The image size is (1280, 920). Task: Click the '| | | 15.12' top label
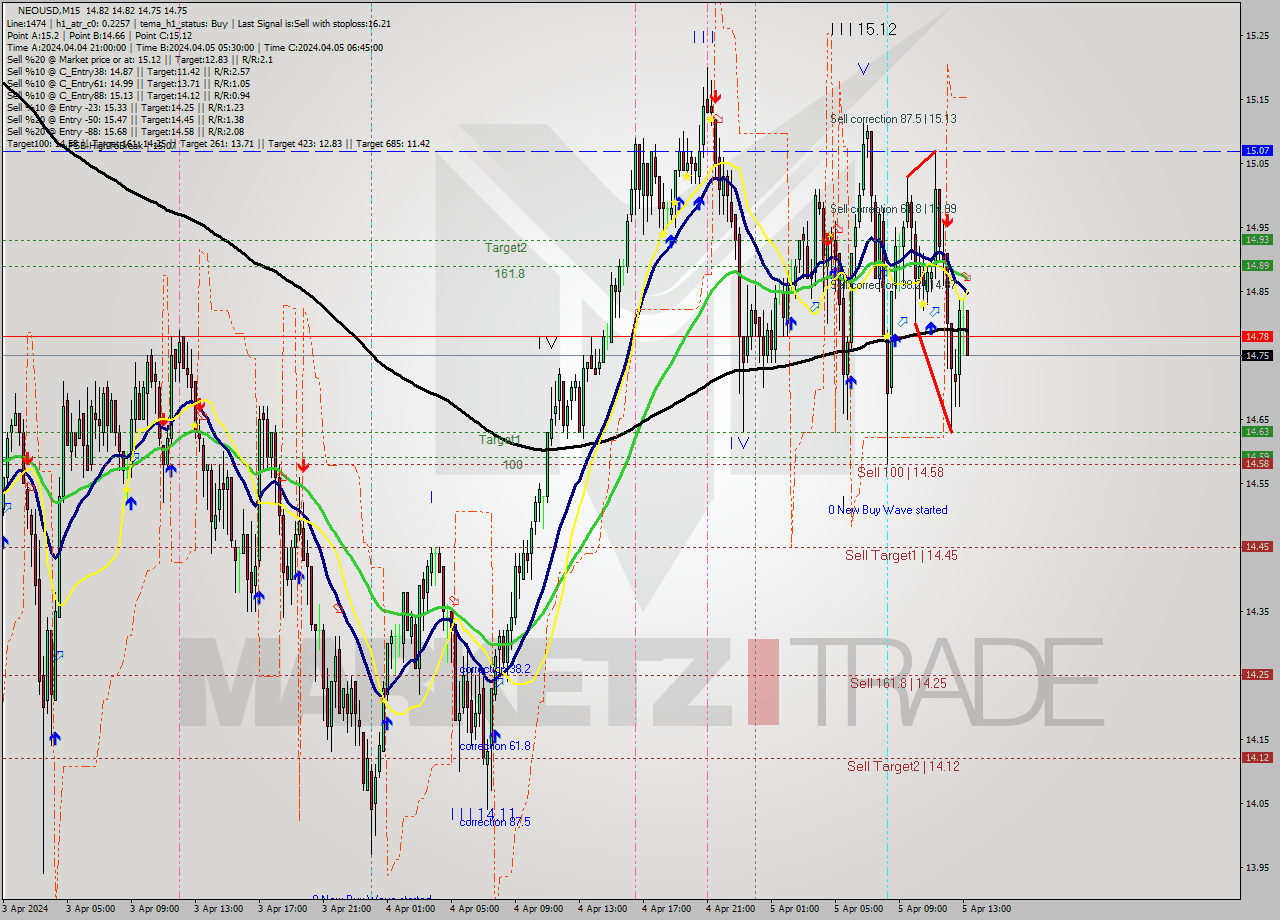(864, 30)
